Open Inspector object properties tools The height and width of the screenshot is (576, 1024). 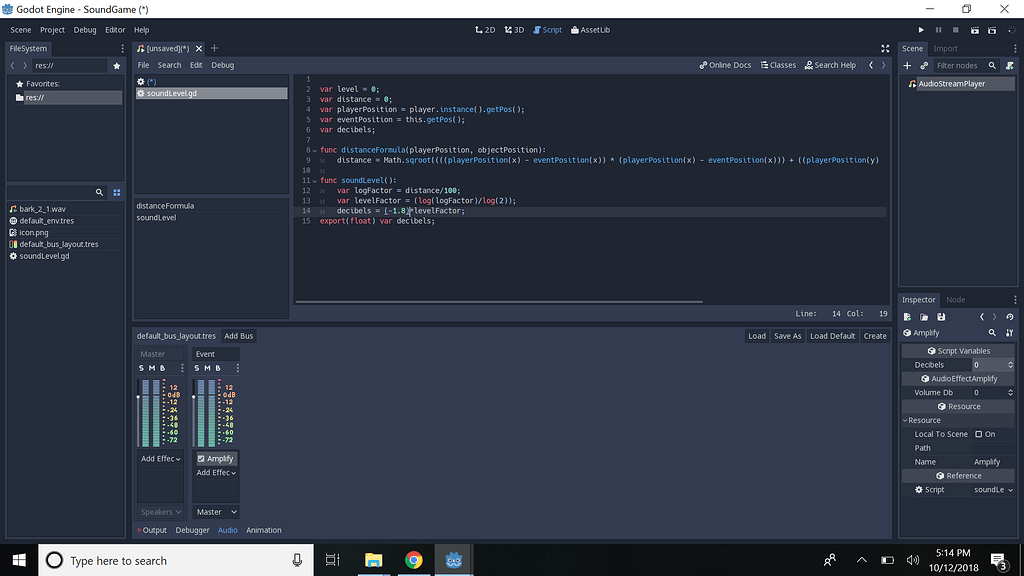[x=1010, y=333]
